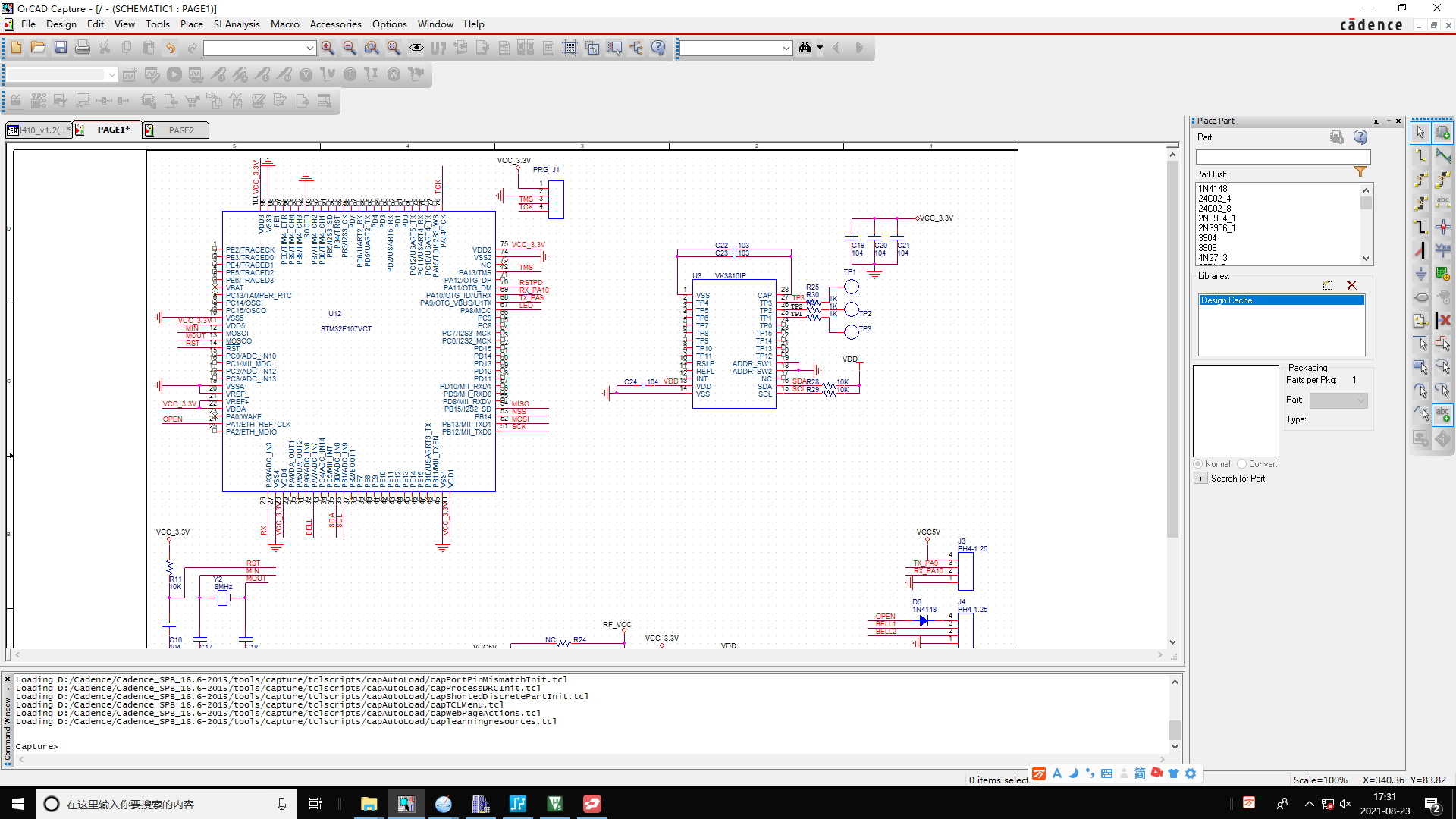The width and height of the screenshot is (1456, 819).
Task: Save the design with floppy icon
Action: 61,48
